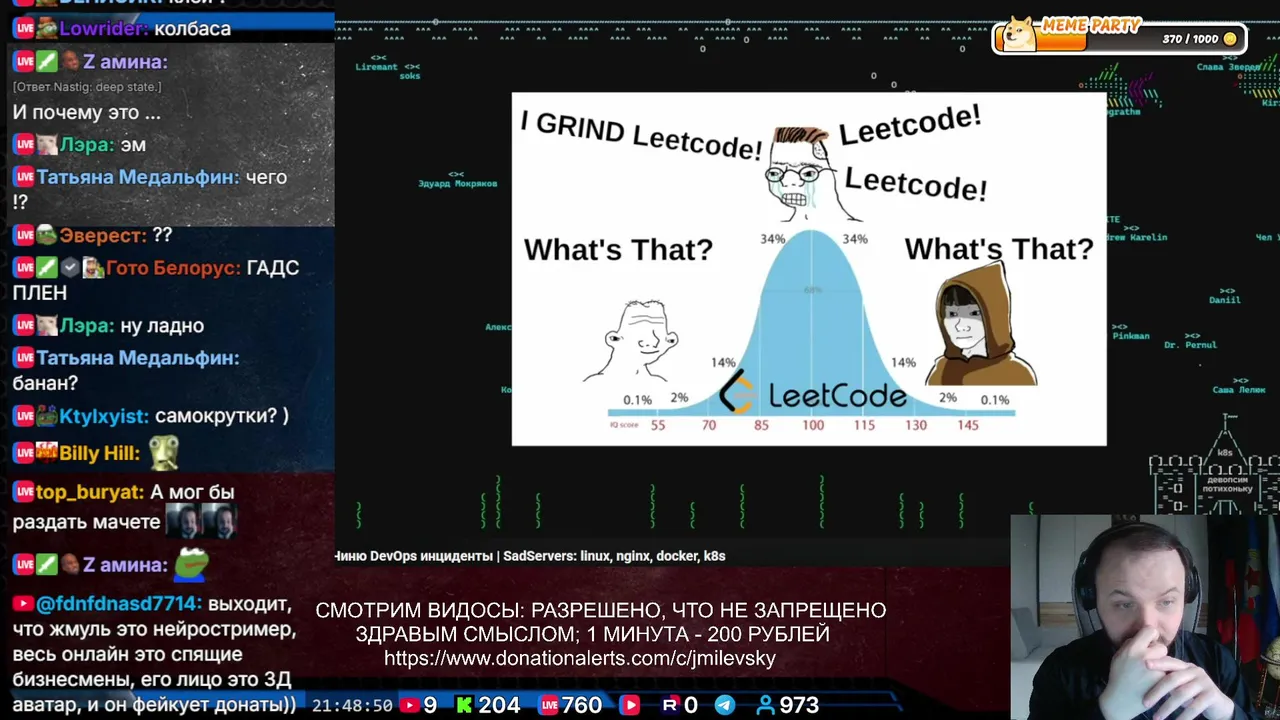
Task: Click the red play icon after 760
Action: (630, 705)
